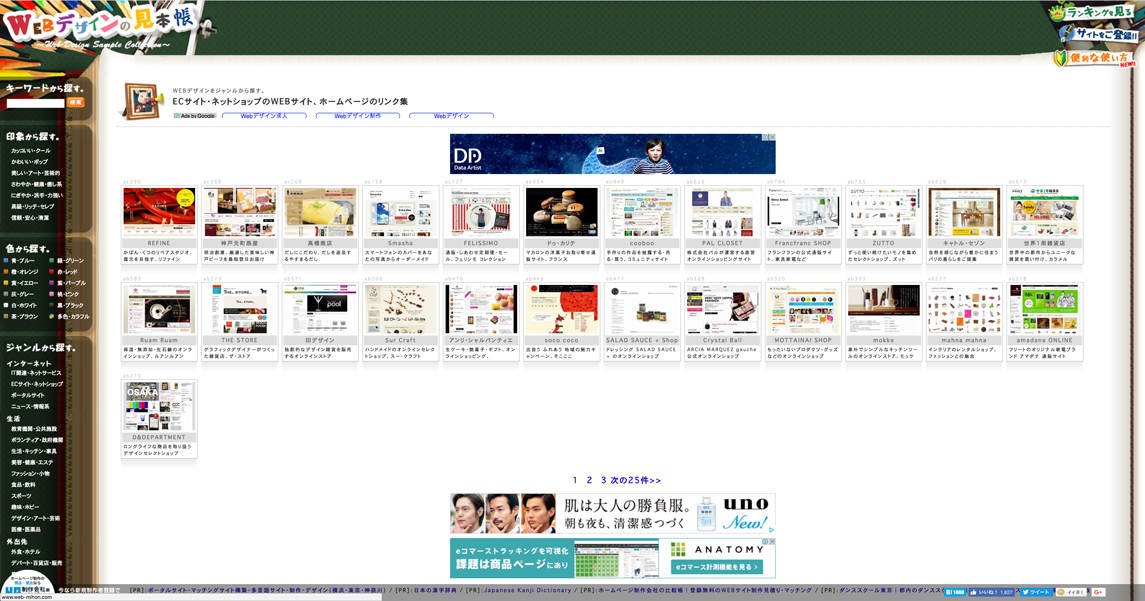Select ポータルサイト genre
Image resolution: width=1145 pixels, height=601 pixels.
[x=28, y=395]
